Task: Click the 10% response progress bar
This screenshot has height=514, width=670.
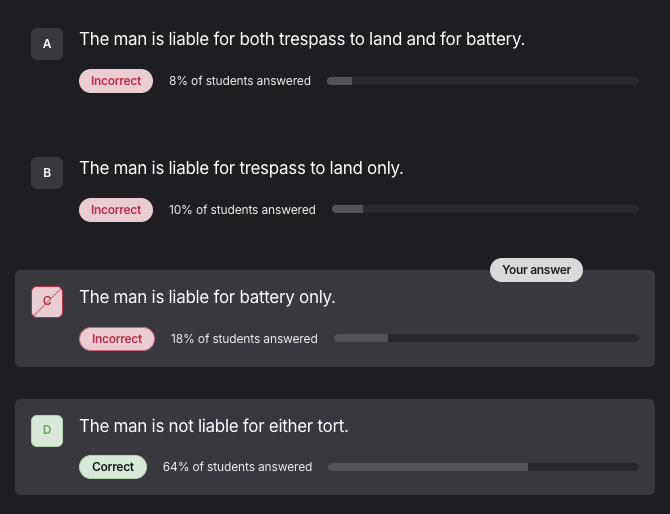Action: click(485, 210)
